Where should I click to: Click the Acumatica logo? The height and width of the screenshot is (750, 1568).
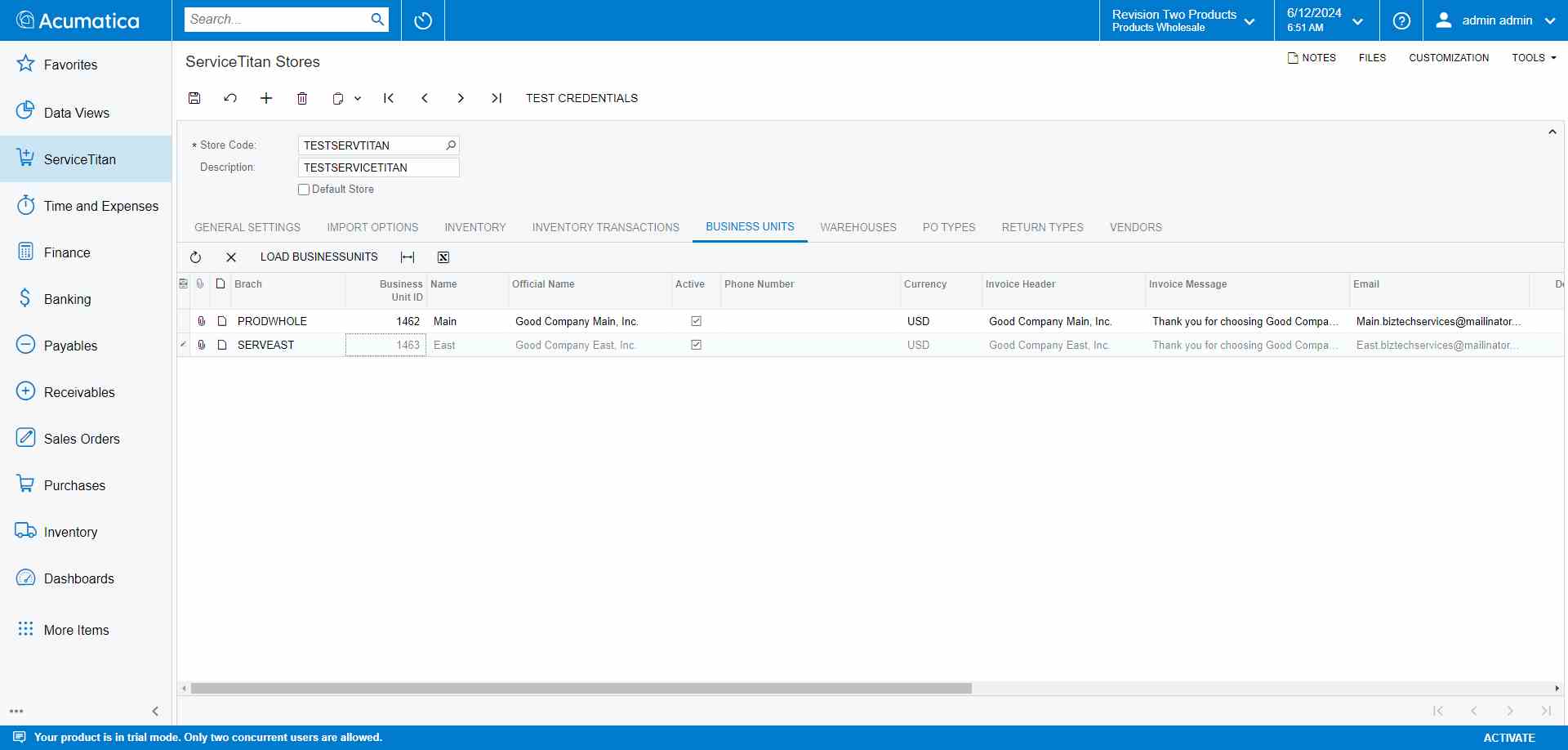pos(78,20)
